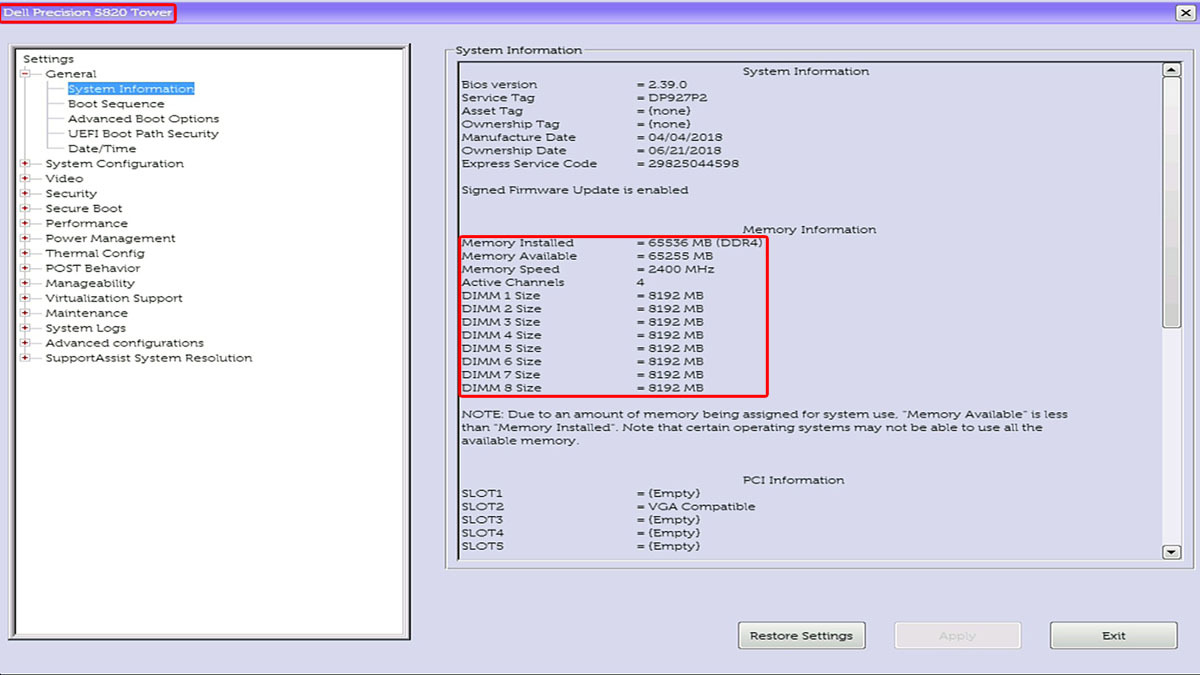This screenshot has height=675, width=1200.
Task: Select the Security category label
Action: point(71,193)
